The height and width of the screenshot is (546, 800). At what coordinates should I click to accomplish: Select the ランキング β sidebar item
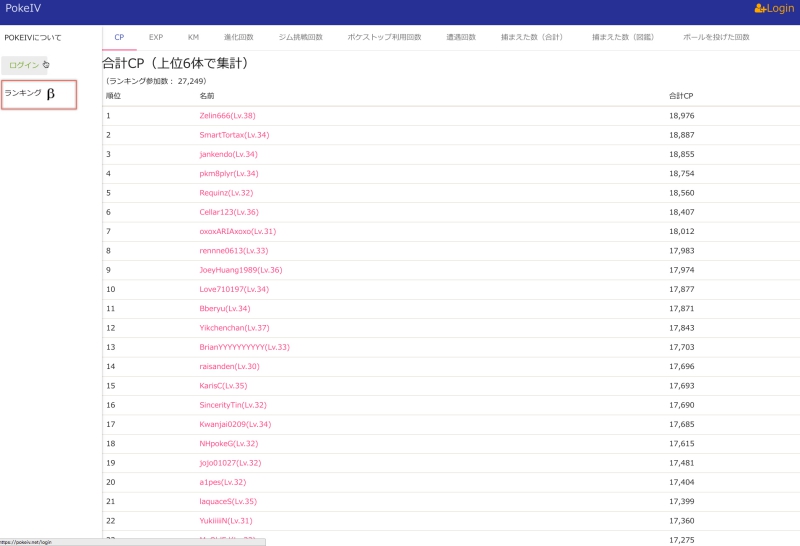[x=39, y=94]
